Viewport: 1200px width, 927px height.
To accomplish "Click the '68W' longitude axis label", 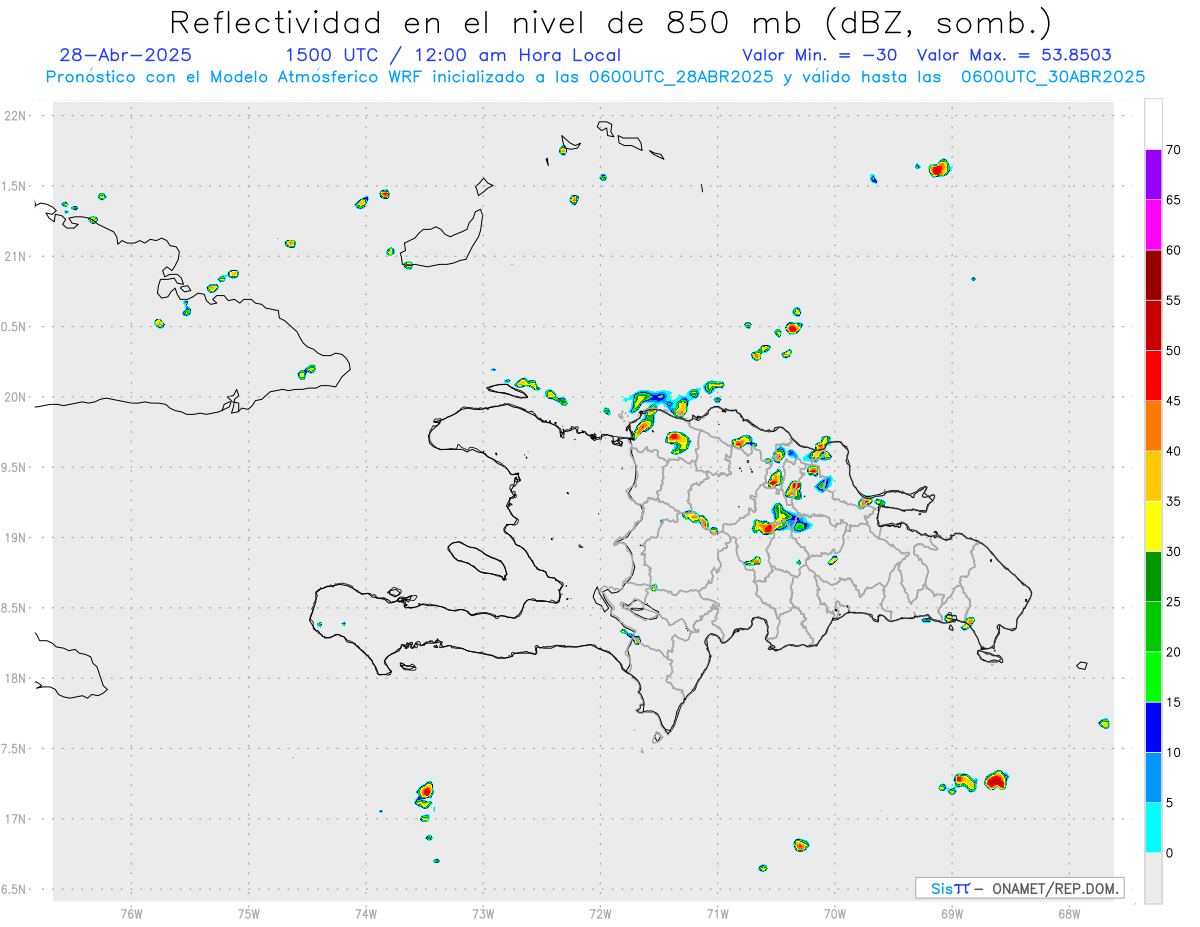I will pos(1069,913).
